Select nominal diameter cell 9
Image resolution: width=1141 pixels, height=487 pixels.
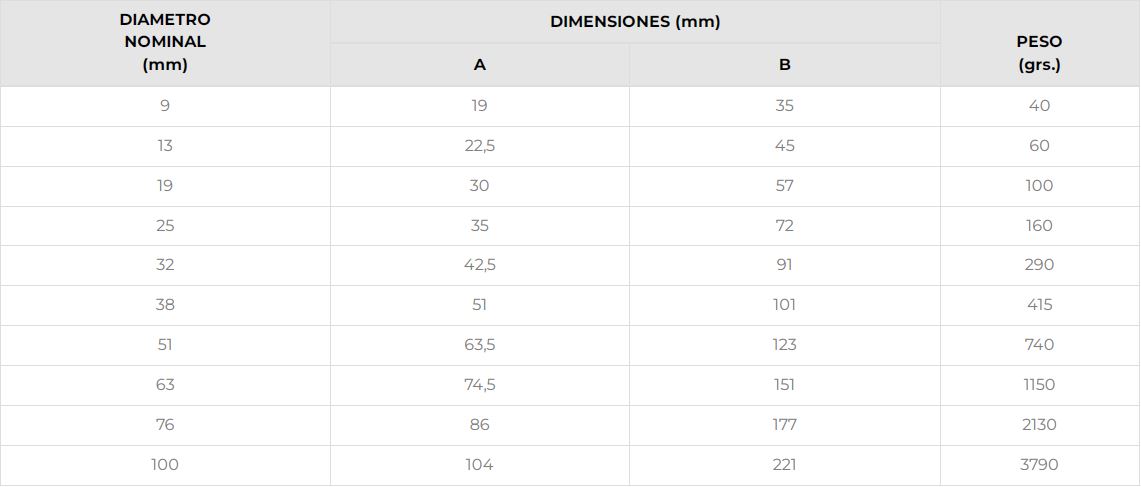[x=165, y=106]
